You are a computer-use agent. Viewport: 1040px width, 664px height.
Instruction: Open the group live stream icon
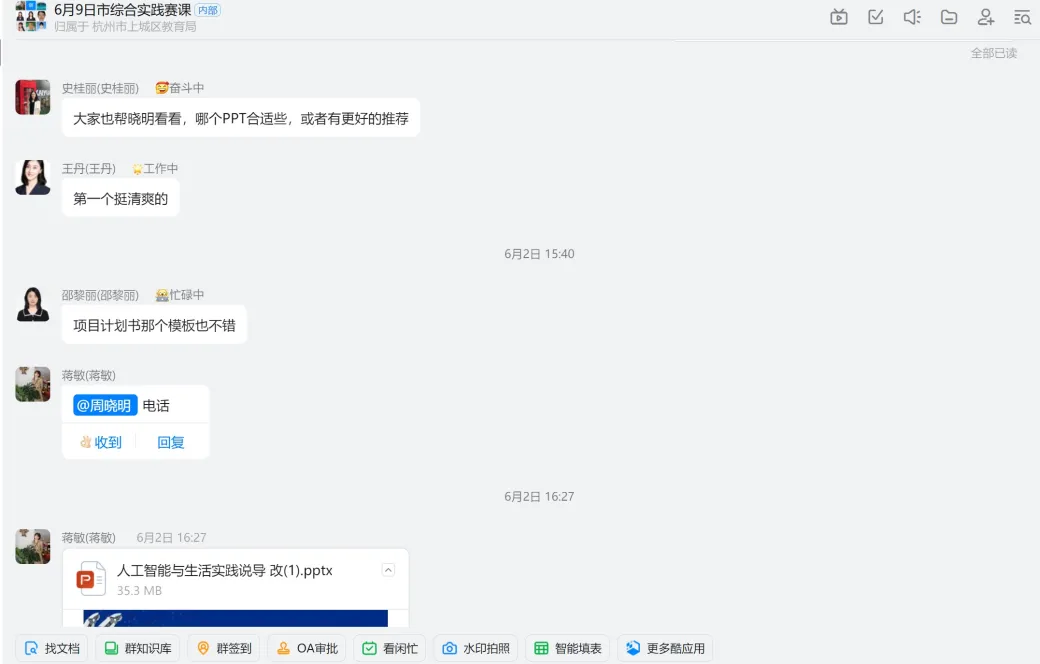(x=838, y=17)
